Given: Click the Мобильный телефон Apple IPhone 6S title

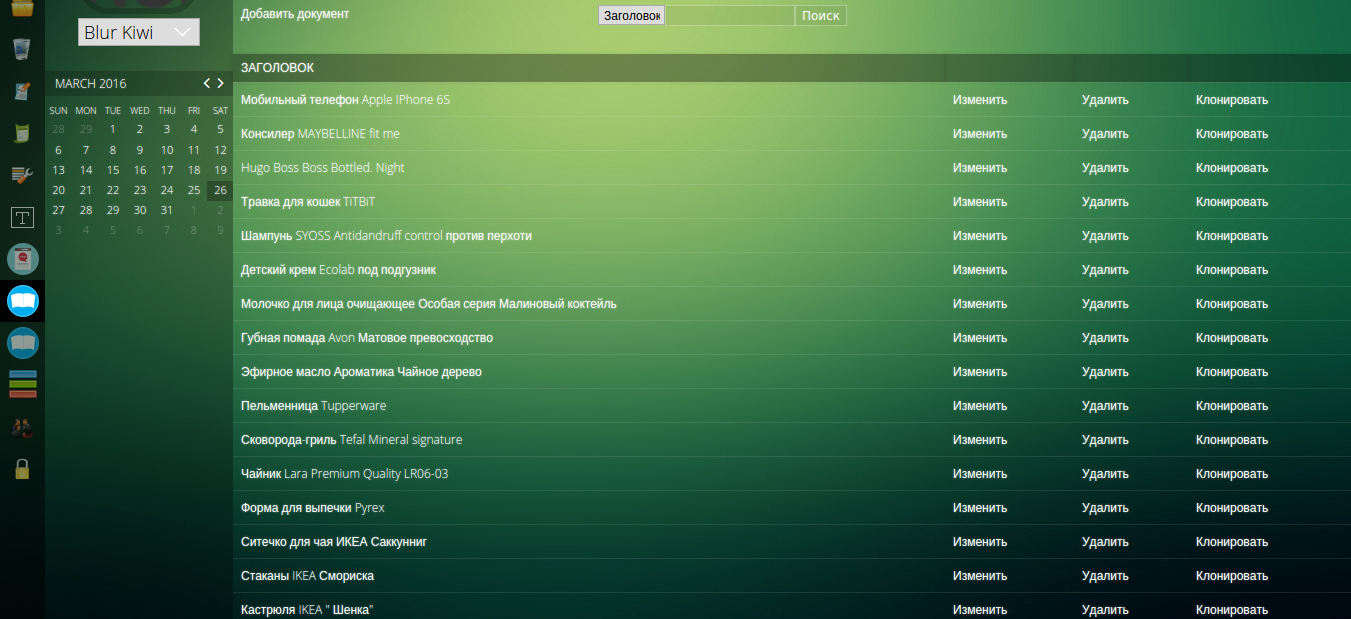Looking at the screenshot, I should point(345,100).
